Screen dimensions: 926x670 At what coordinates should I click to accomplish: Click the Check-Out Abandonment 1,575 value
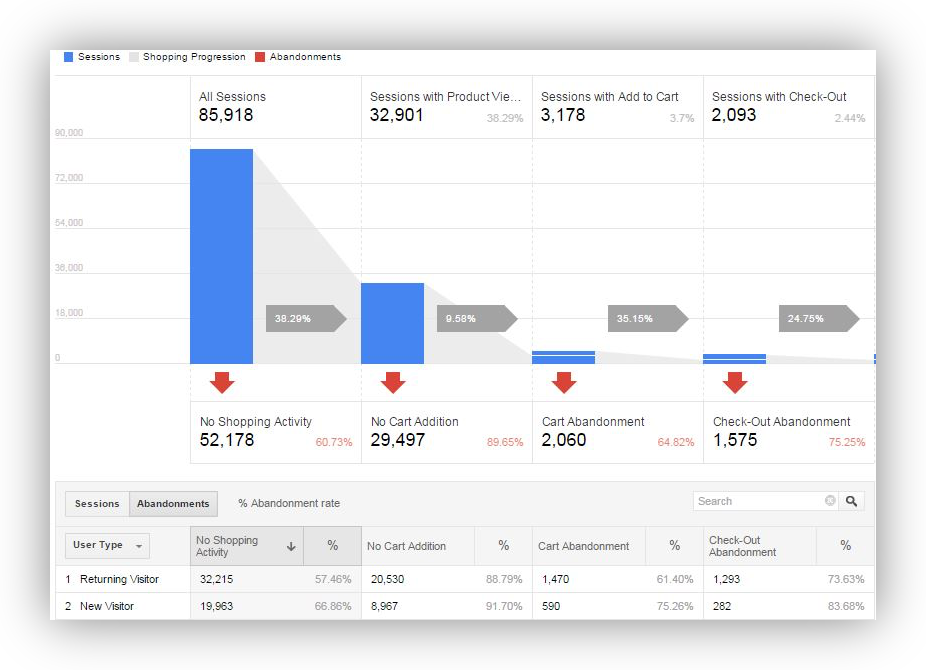pyautogui.click(x=735, y=440)
